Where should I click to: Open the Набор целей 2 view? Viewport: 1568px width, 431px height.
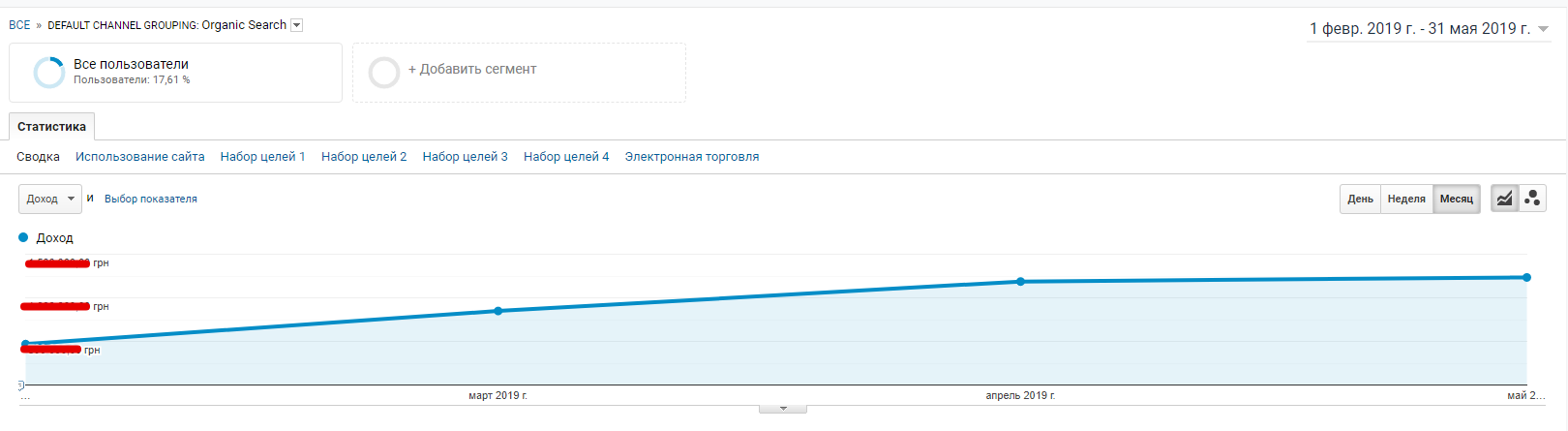[363, 157]
